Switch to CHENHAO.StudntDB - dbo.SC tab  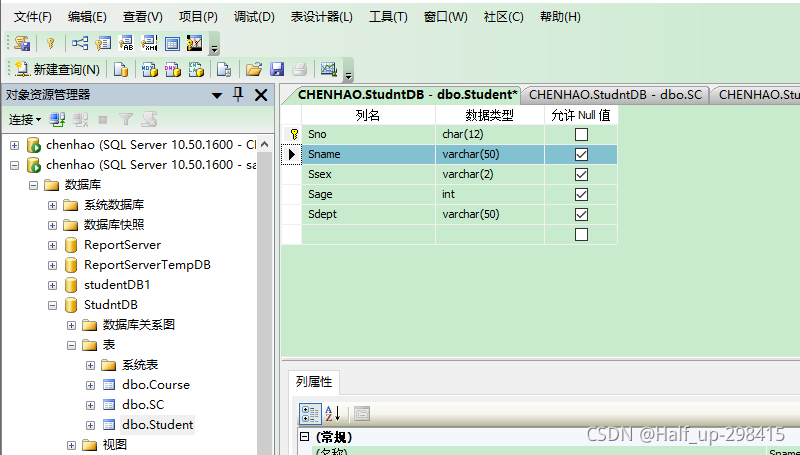pos(615,94)
